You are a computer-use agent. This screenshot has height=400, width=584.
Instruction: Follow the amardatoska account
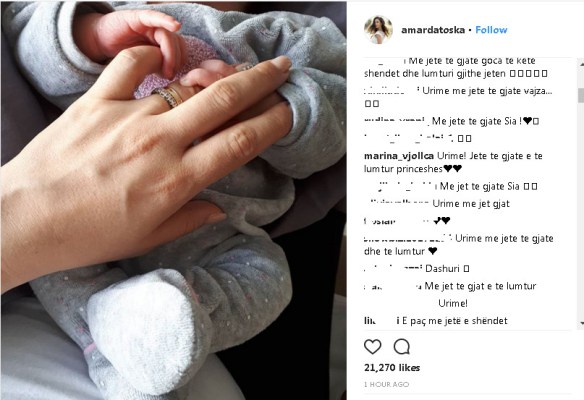491,30
